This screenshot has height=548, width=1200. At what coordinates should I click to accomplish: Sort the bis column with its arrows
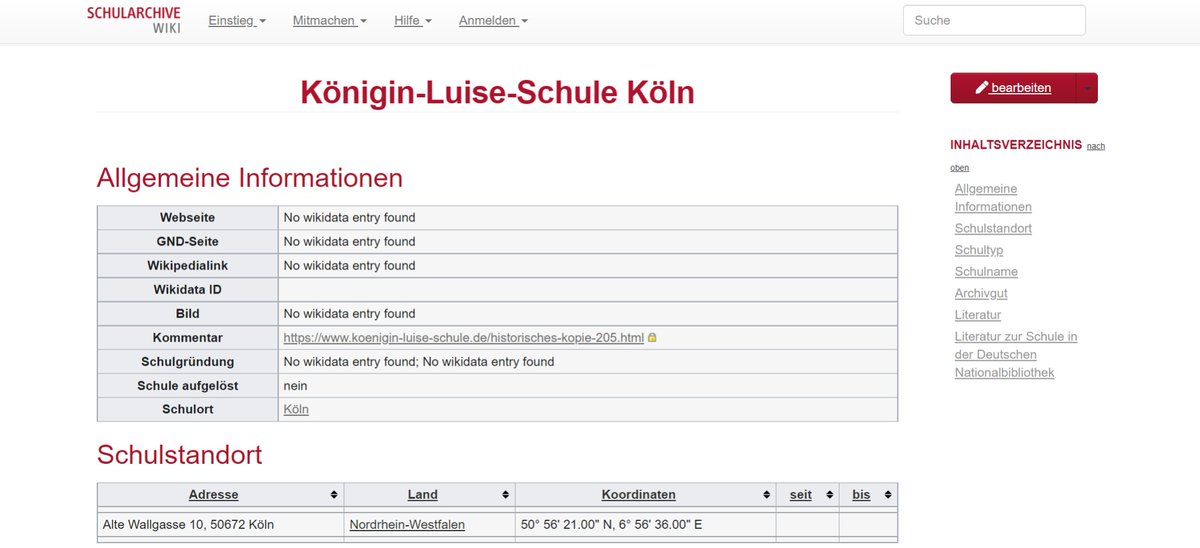(x=889, y=495)
